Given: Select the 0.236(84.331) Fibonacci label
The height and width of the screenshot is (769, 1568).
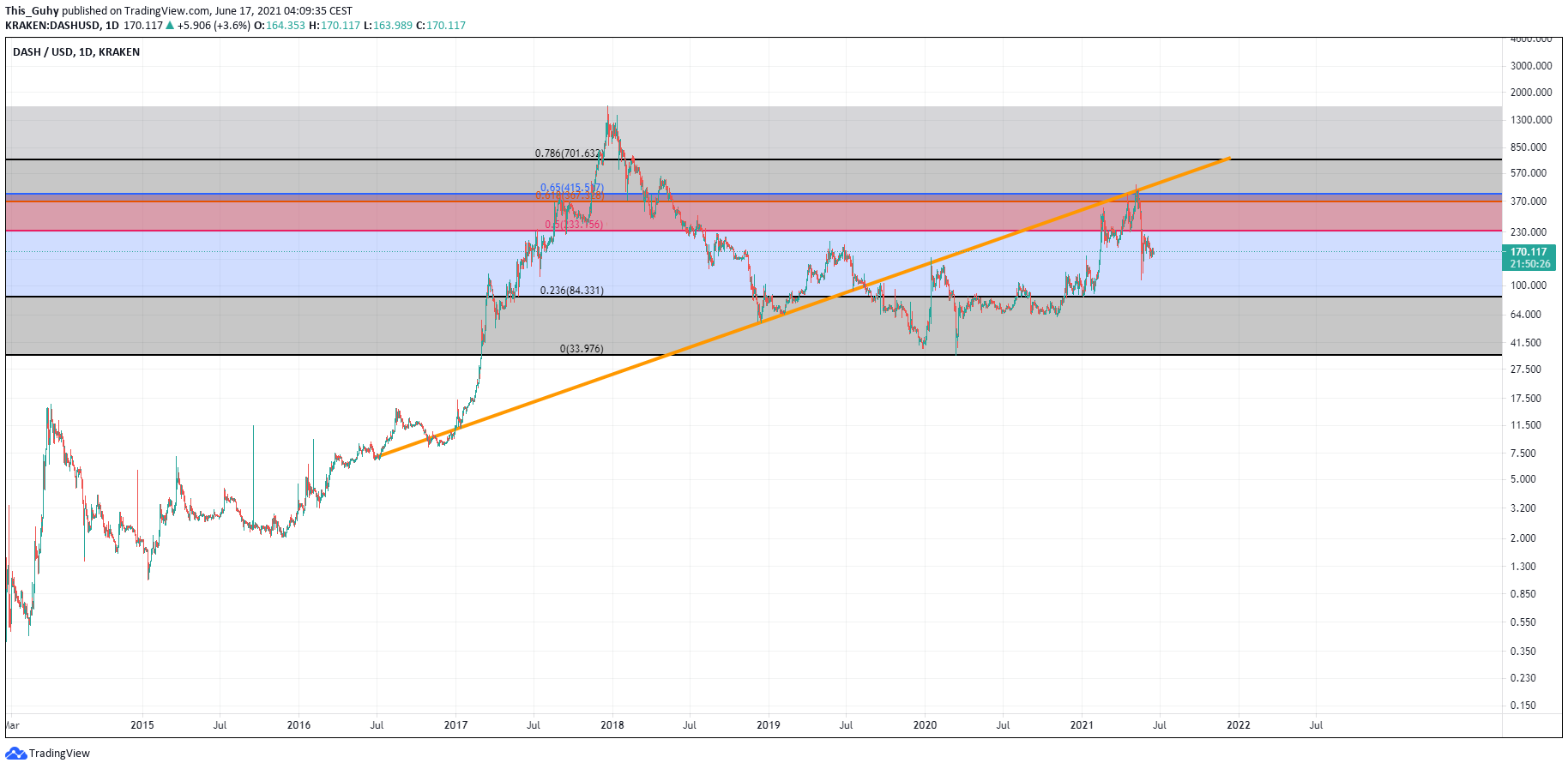Looking at the screenshot, I should 571,291.
